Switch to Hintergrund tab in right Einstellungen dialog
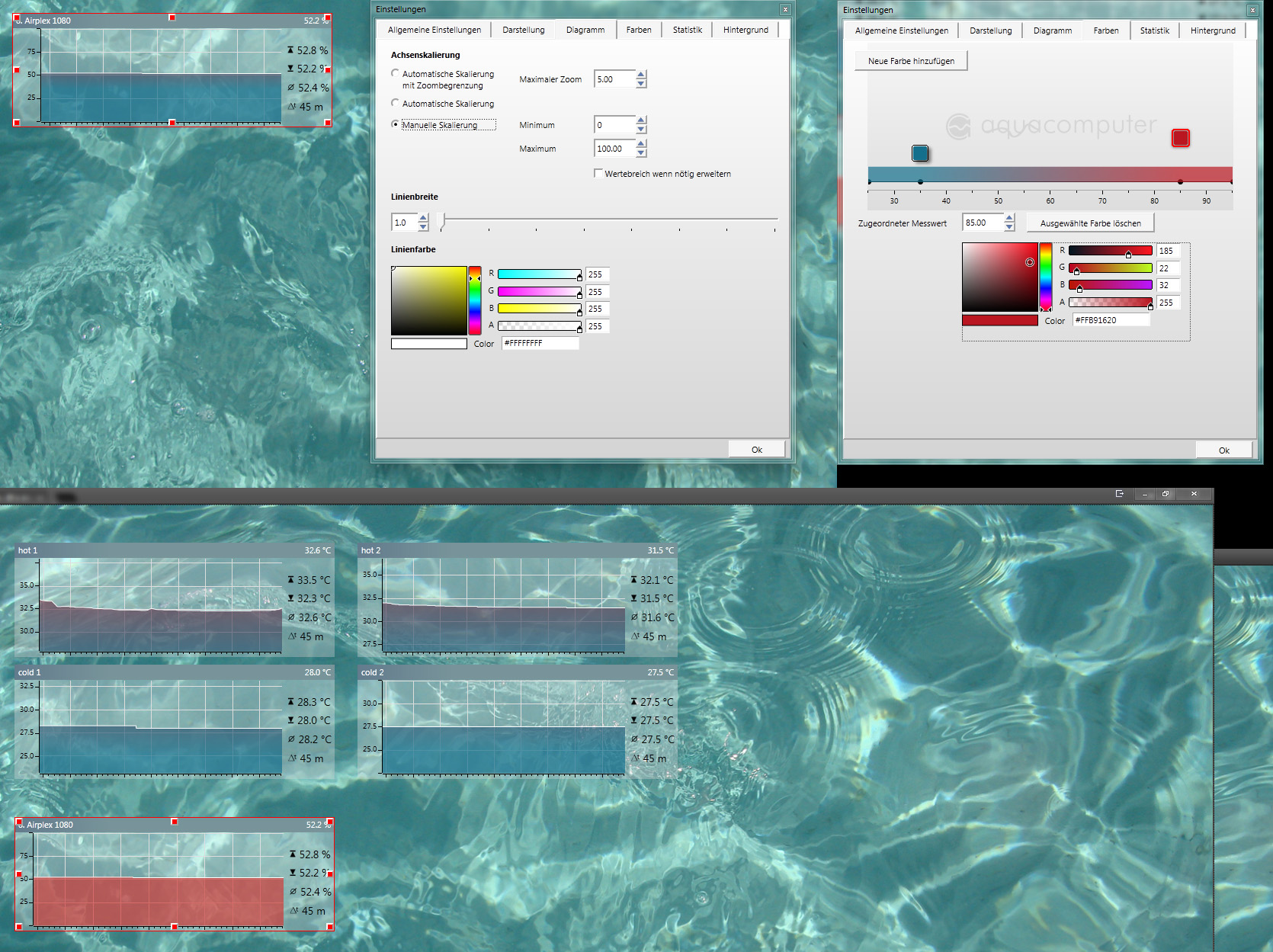The height and width of the screenshot is (952, 1273). point(1212,30)
